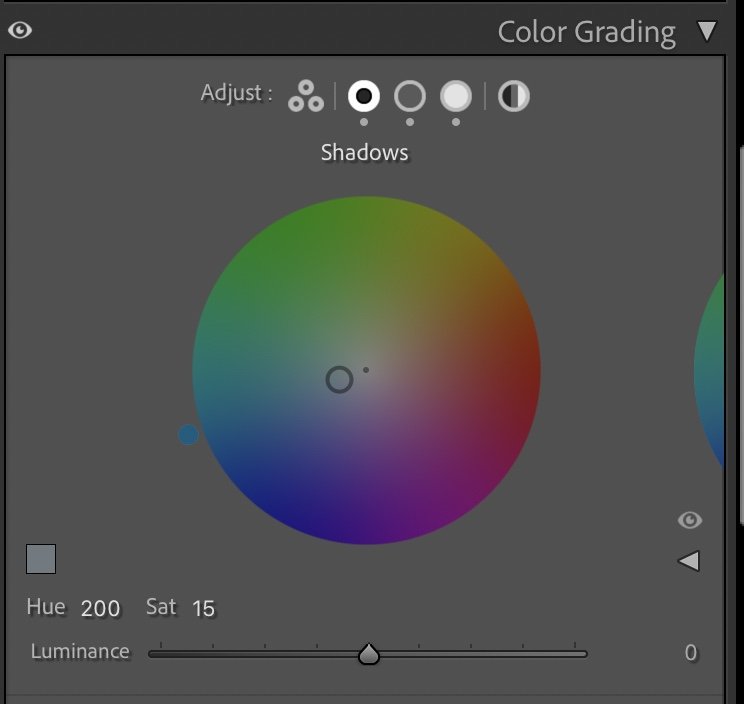Image resolution: width=744 pixels, height=704 pixels.
Task: Toggle the shadows wheel eye visibility icon
Action: pyautogui.click(x=689, y=520)
